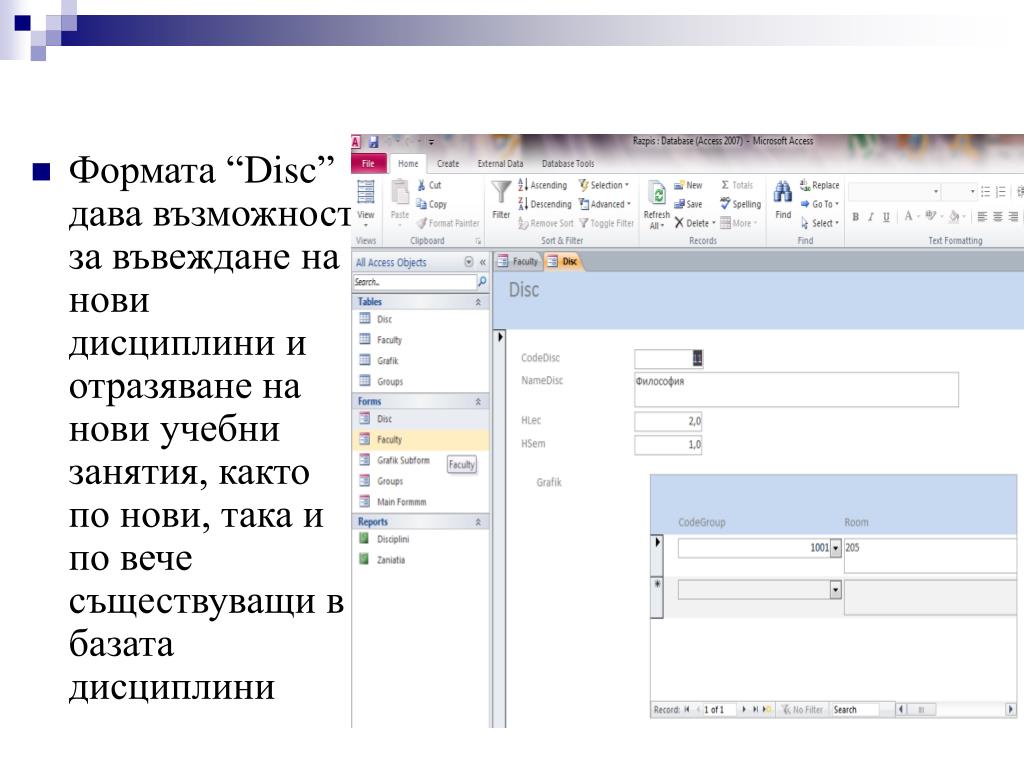The width and height of the screenshot is (1024, 768).
Task: Open the CodeGroup dropdown showing 1001
Action: (x=836, y=548)
